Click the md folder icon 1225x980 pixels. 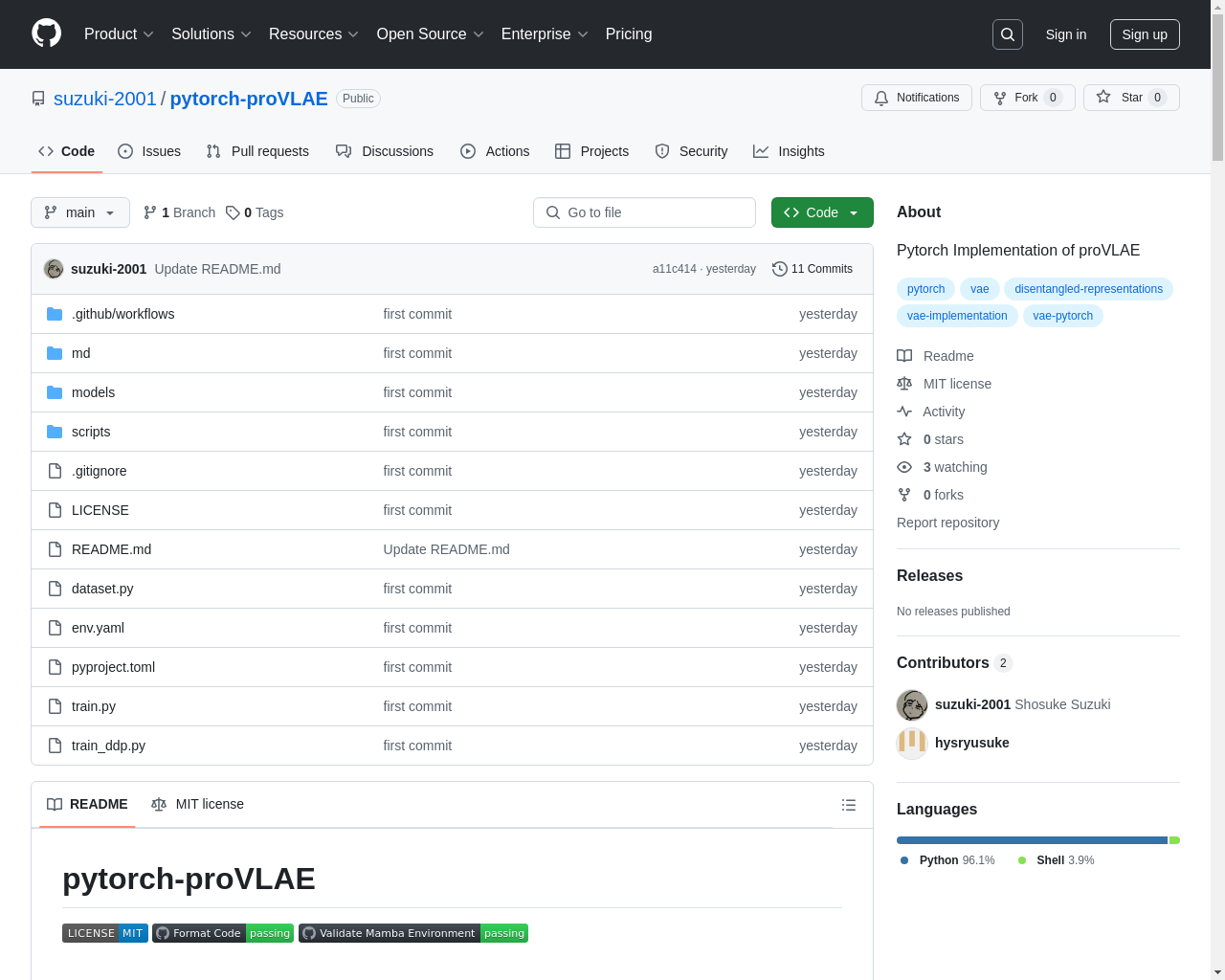point(55,353)
